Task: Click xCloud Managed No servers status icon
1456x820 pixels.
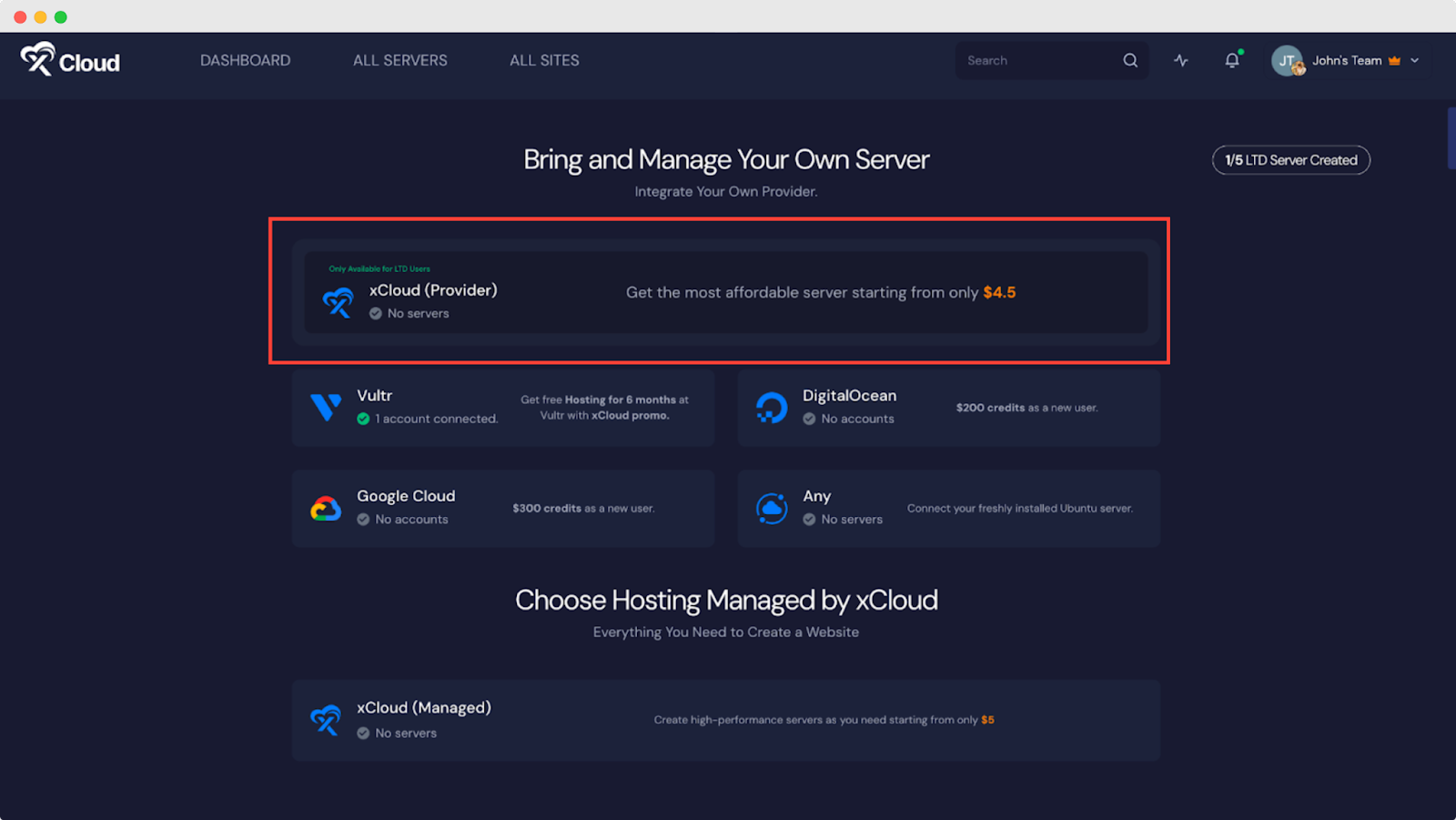Action: pyautogui.click(x=363, y=734)
